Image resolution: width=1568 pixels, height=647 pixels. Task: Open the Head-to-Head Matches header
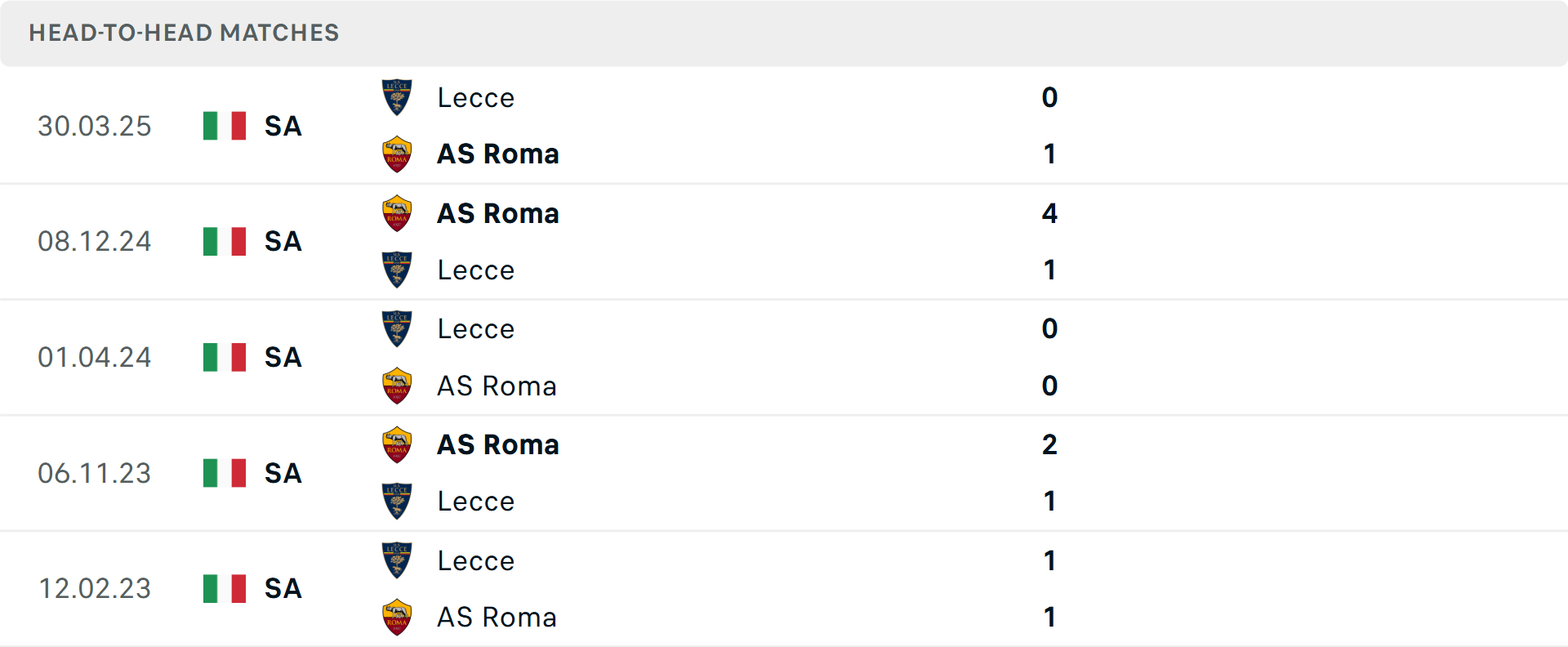coord(184,33)
